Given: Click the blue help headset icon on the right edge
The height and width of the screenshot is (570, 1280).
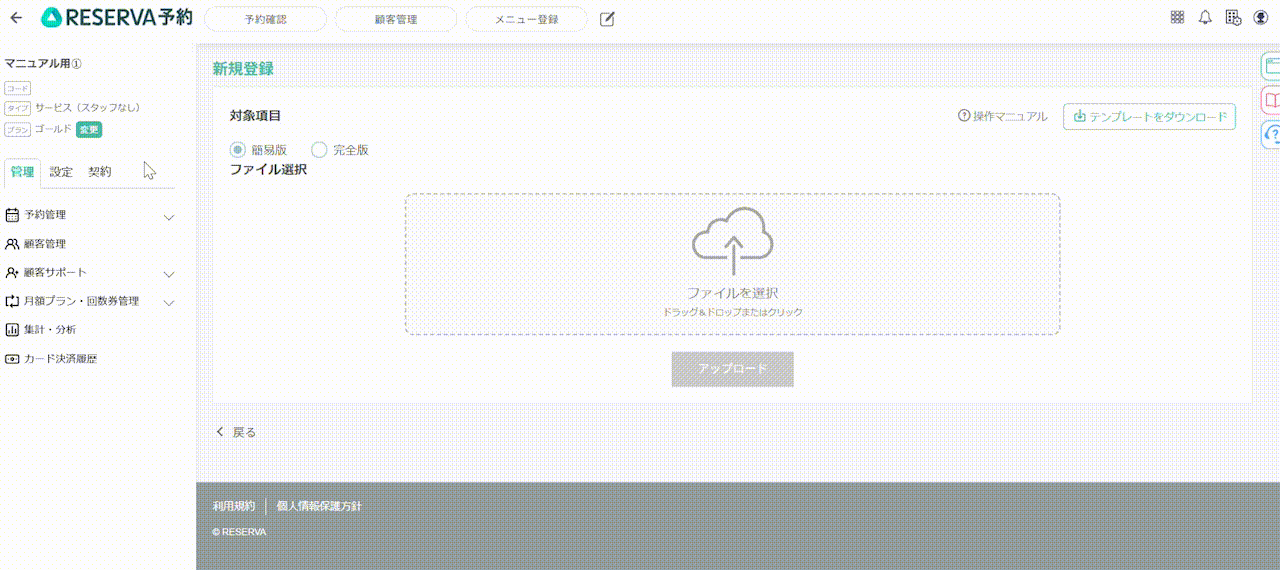Looking at the screenshot, I should click(x=1270, y=133).
